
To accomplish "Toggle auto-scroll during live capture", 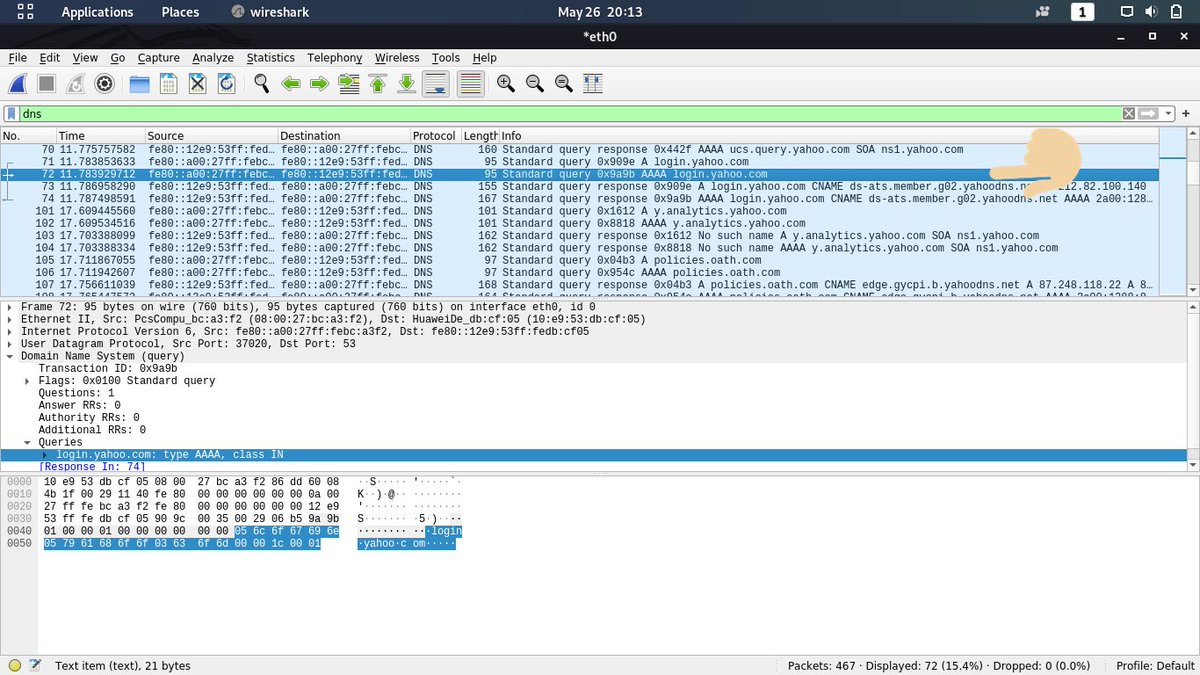I will 436,84.
